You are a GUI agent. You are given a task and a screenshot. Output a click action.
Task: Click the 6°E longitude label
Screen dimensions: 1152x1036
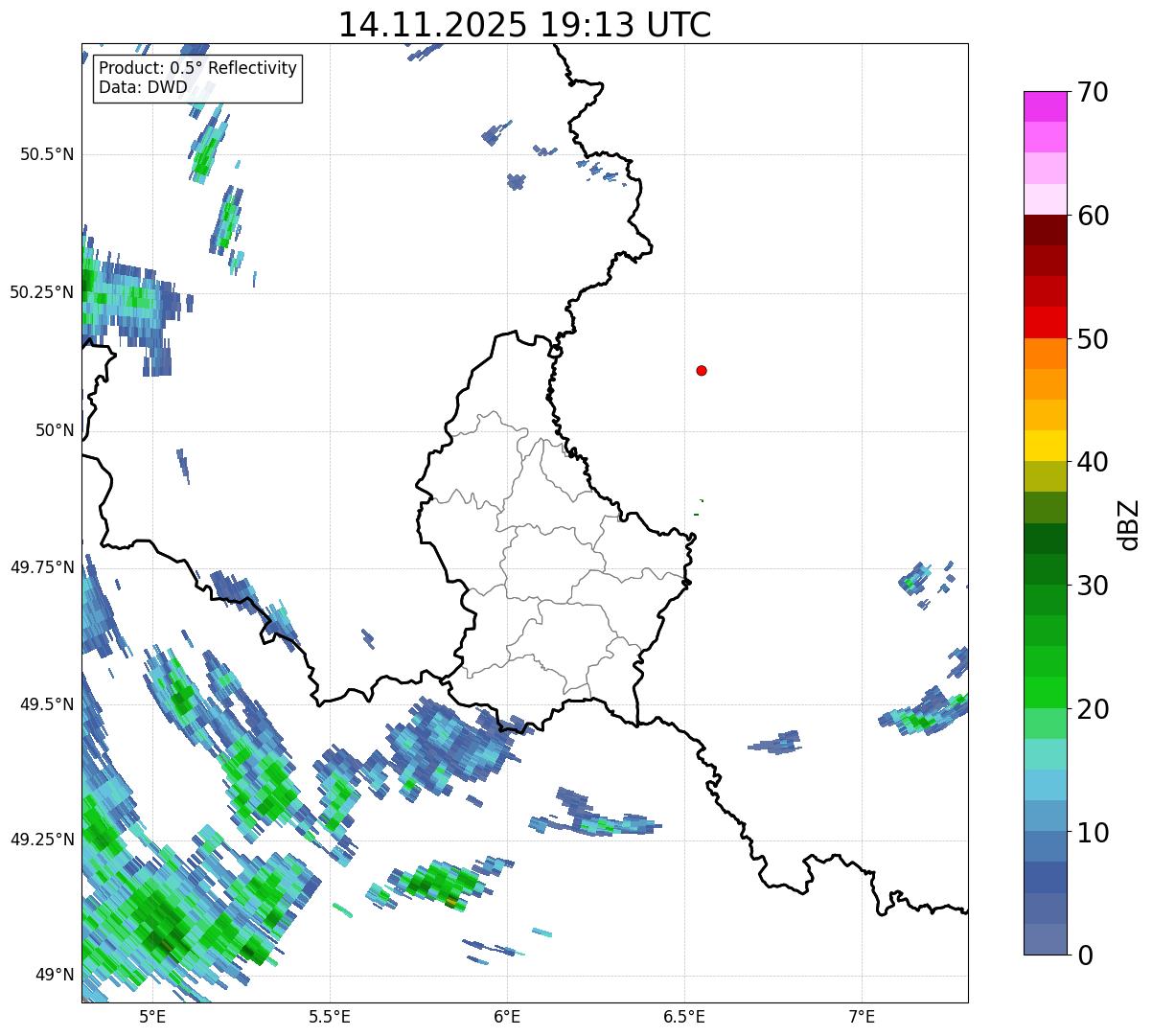pyautogui.click(x=508, y=1016)
